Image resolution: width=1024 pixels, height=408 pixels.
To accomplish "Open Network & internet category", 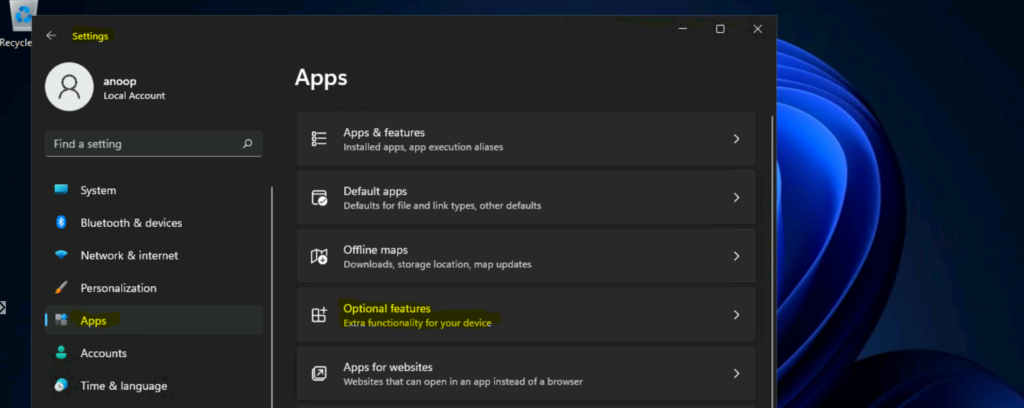I will [x=154, y=255].
